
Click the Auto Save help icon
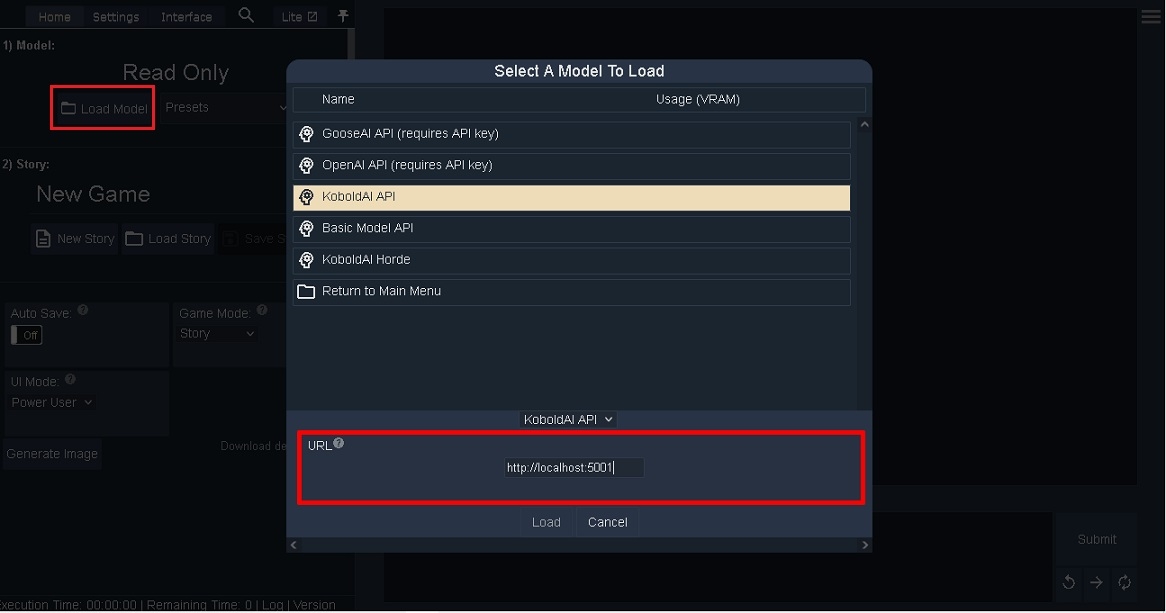pos(83,310)
